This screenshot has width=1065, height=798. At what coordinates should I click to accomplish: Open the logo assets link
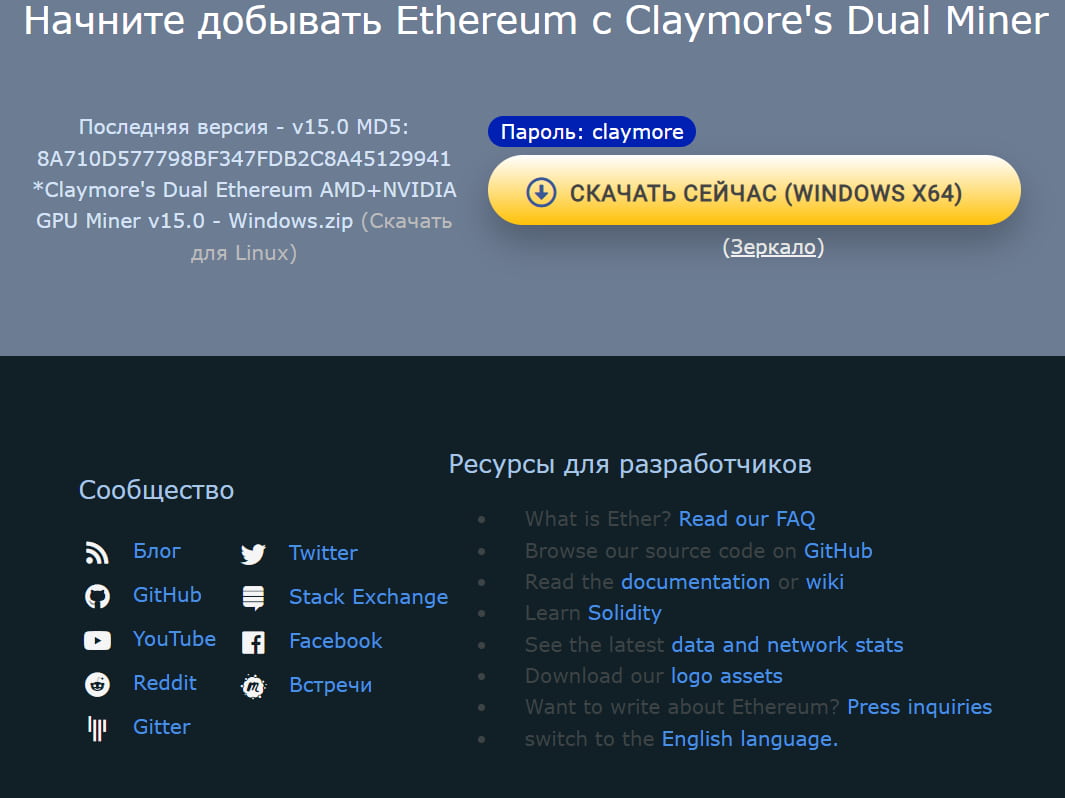coord(727,676)
